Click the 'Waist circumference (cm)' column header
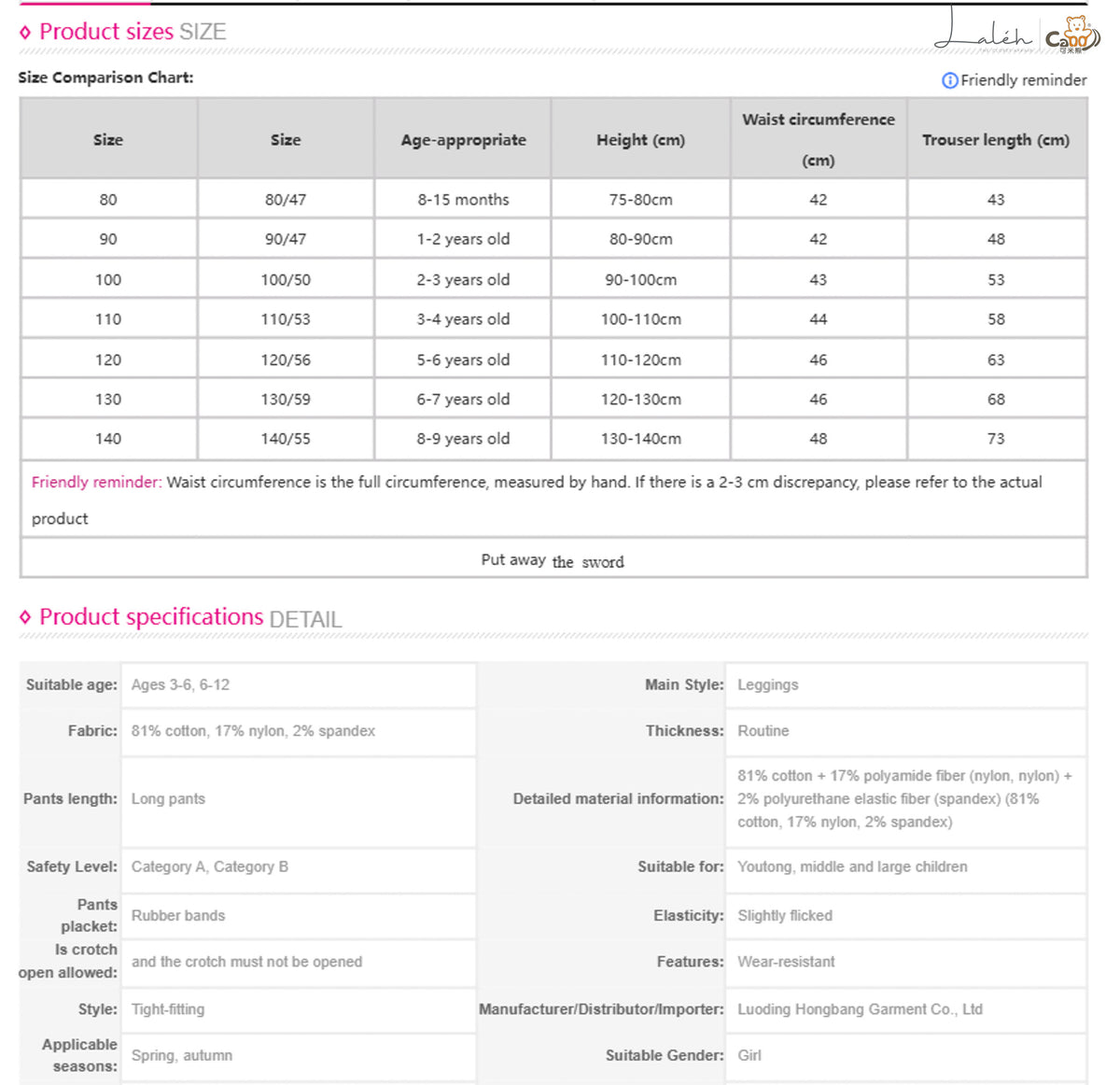Viewport: 1120px width, 1085px height. [819, 139]
